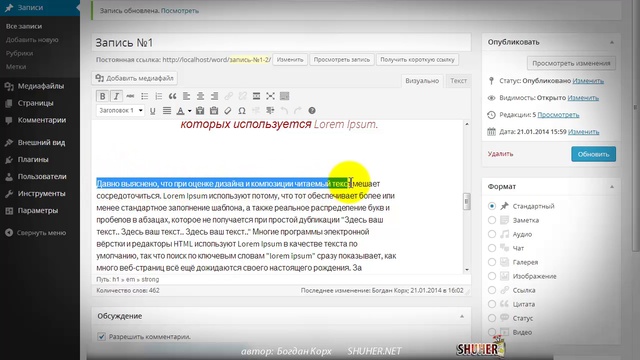Image resolution: width=640 pixels, height=360 pixels.
Task: Click the editor vertical scrollbar thumb
Action: click(x=467, y=201)
